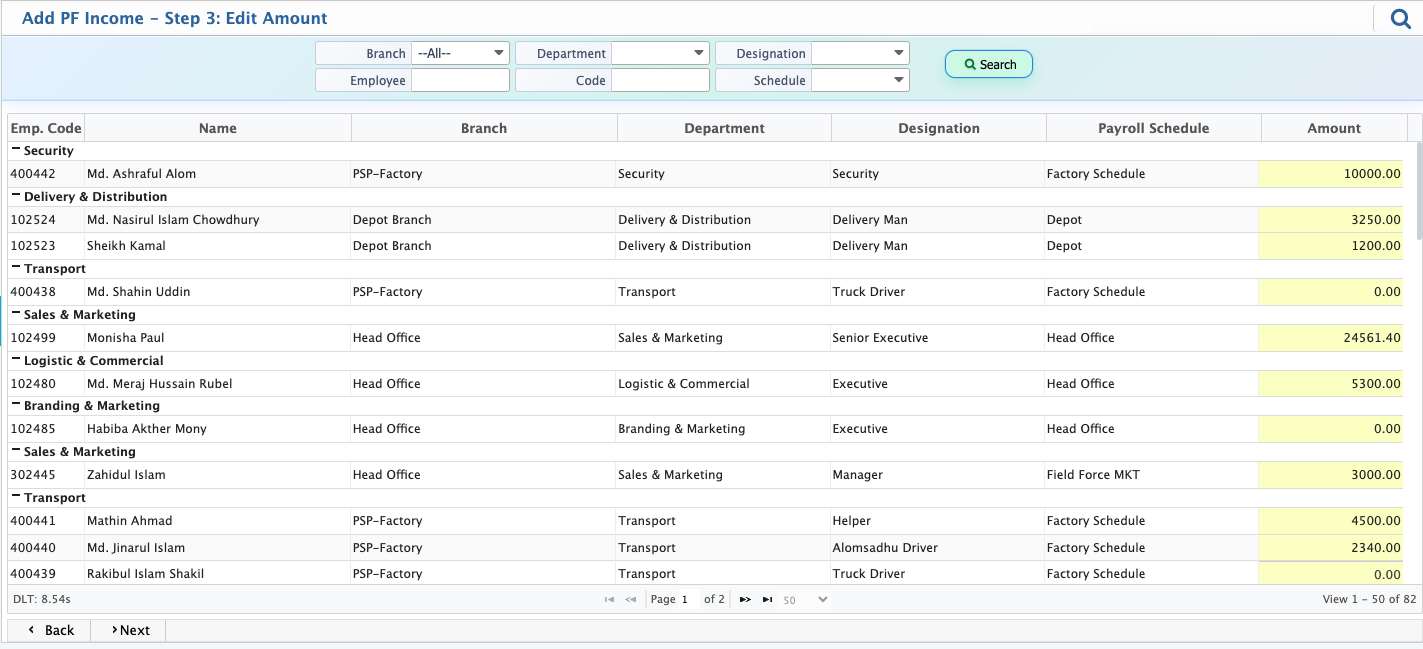The height and width of the screenshot is (649, 1423).
Task: Open the Schedule filter dropdown
Action: [x=860, y=80]
